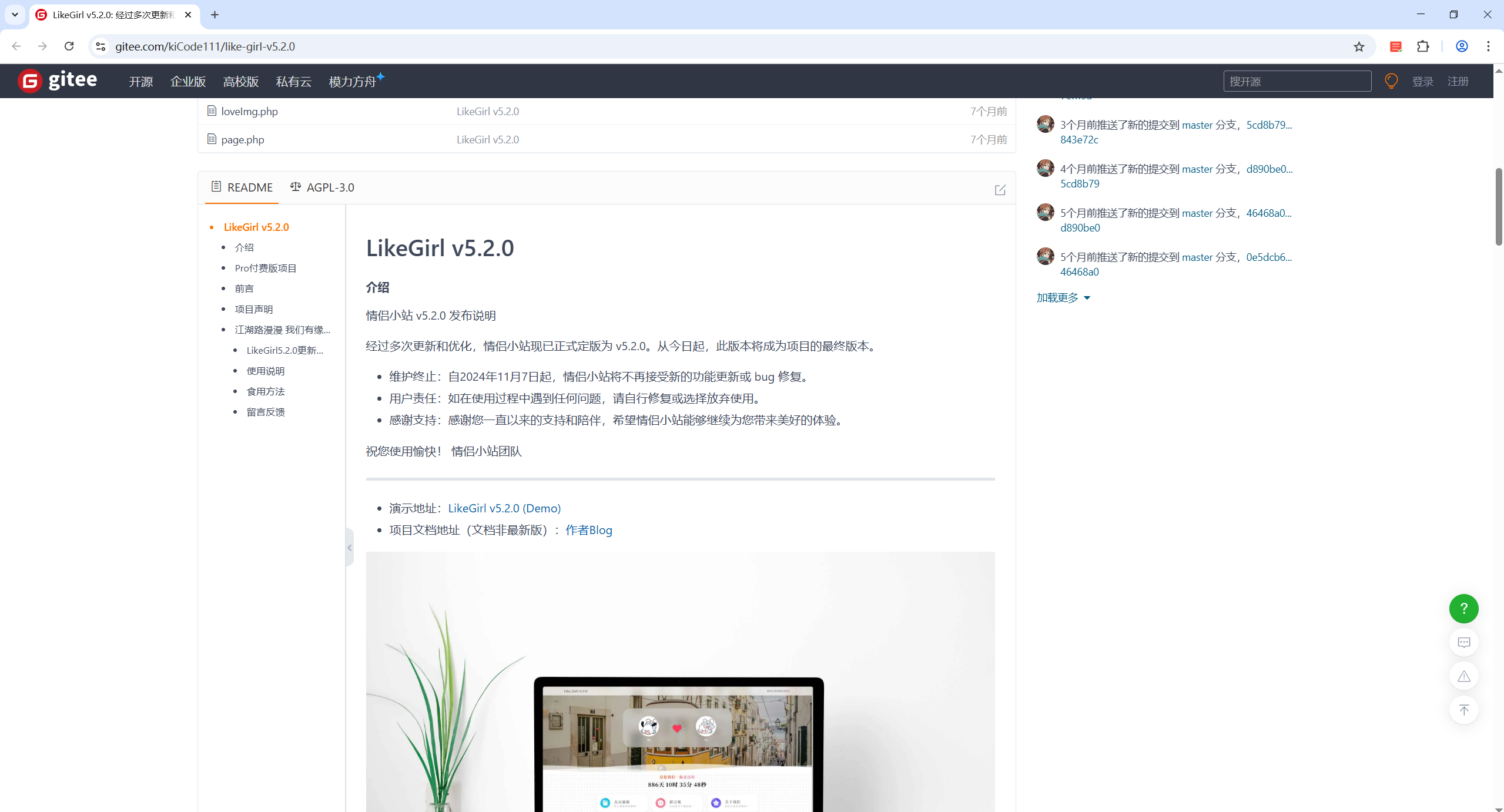Screen dimensions: 1504x812
Task: Jump to 前言 section in outline
Action: 244,288
